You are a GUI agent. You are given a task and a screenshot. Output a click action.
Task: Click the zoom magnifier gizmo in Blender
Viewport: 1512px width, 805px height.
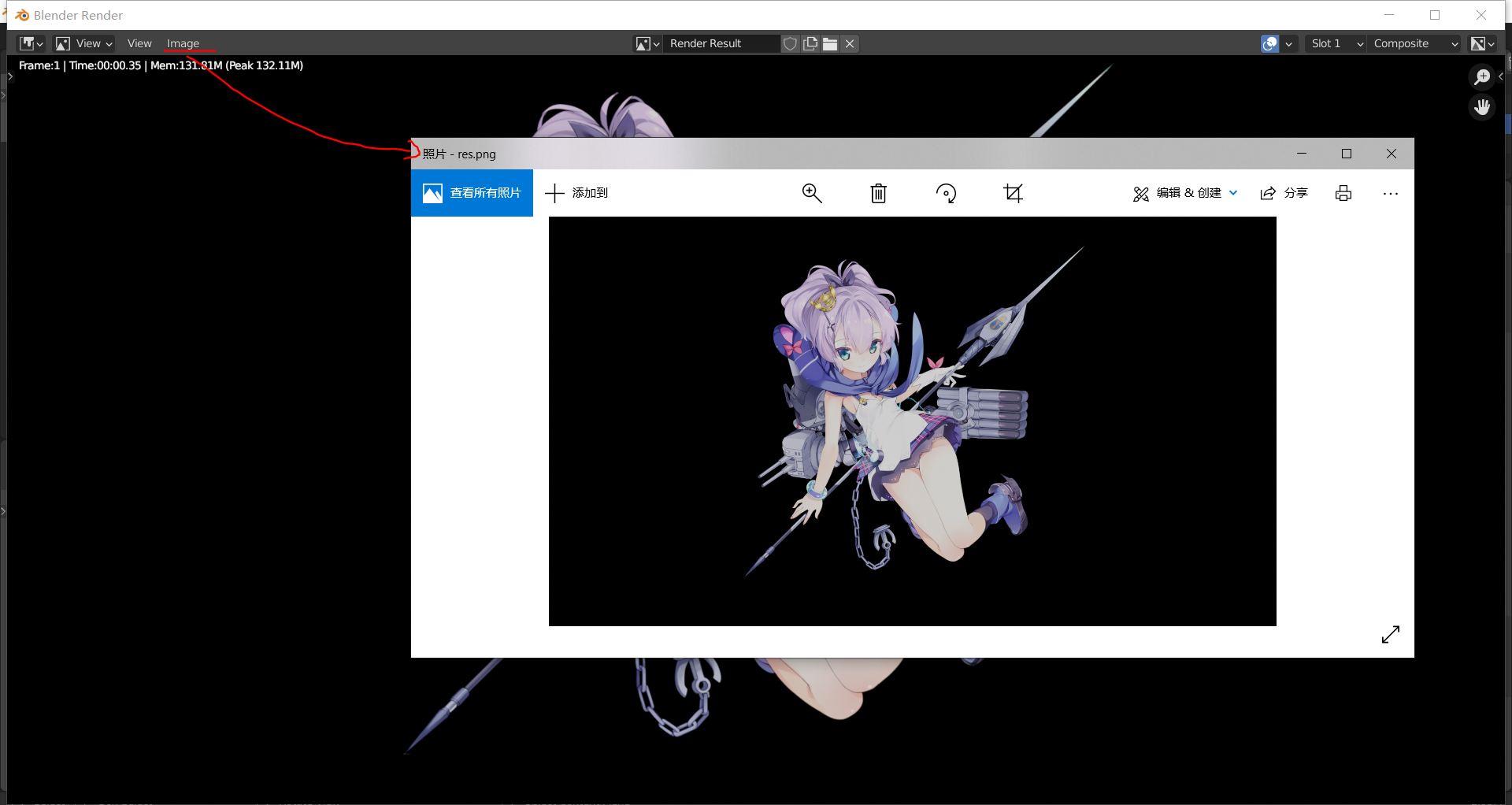click(x=1482, y=76)
